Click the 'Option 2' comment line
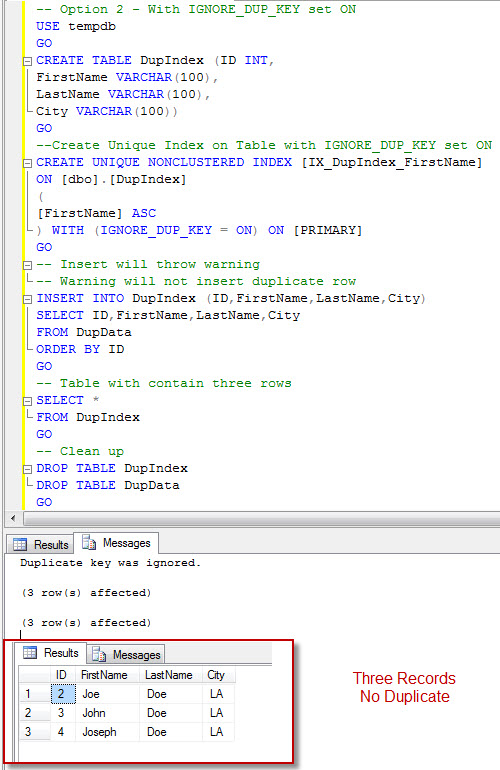Image resolution: width=500 pixels, height=770 pixels. coord(196,9)
